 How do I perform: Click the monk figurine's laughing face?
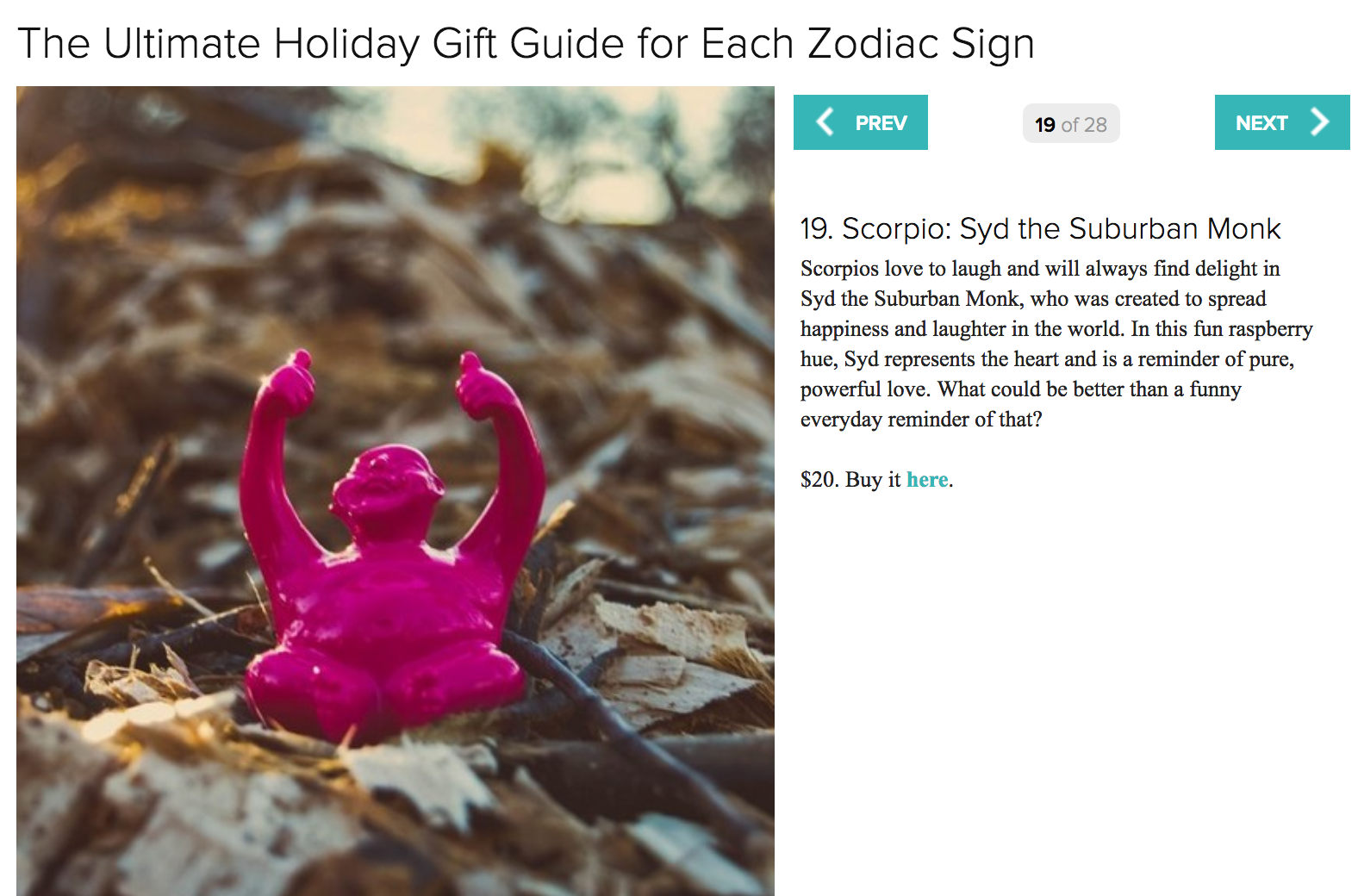[x=387, y=486]
